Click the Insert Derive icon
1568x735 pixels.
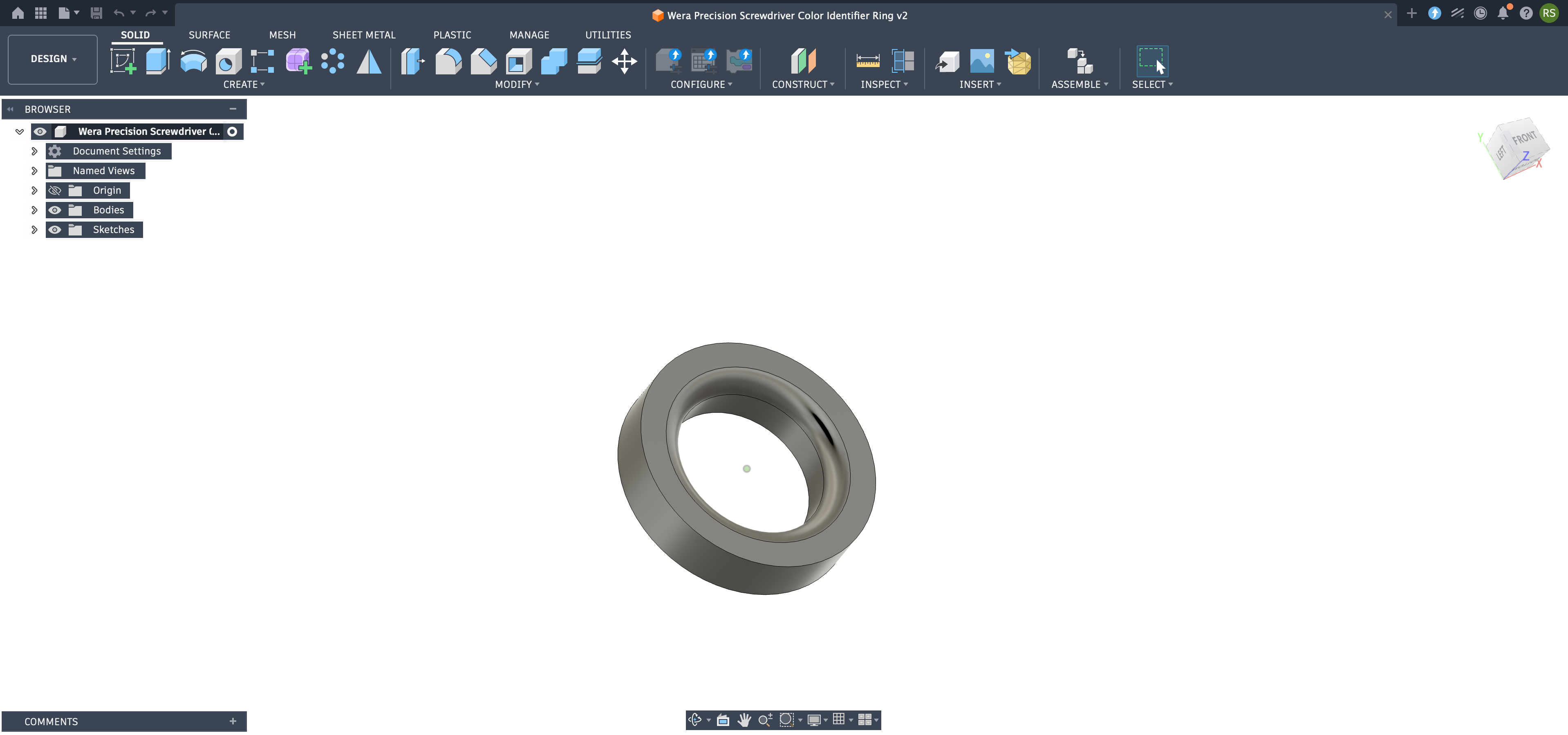click(x=947, y=61)
